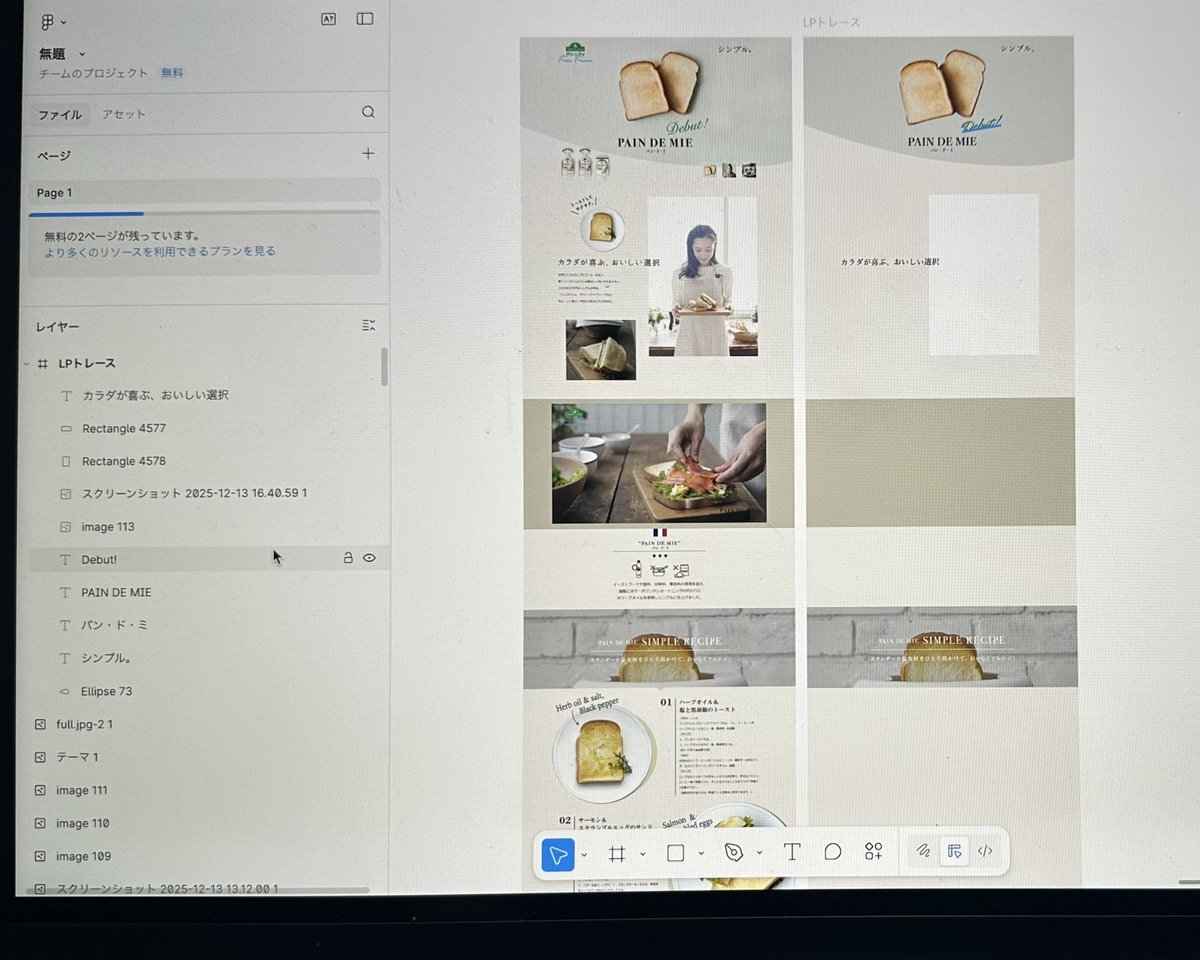Click the ページ section header

(54, 155)
